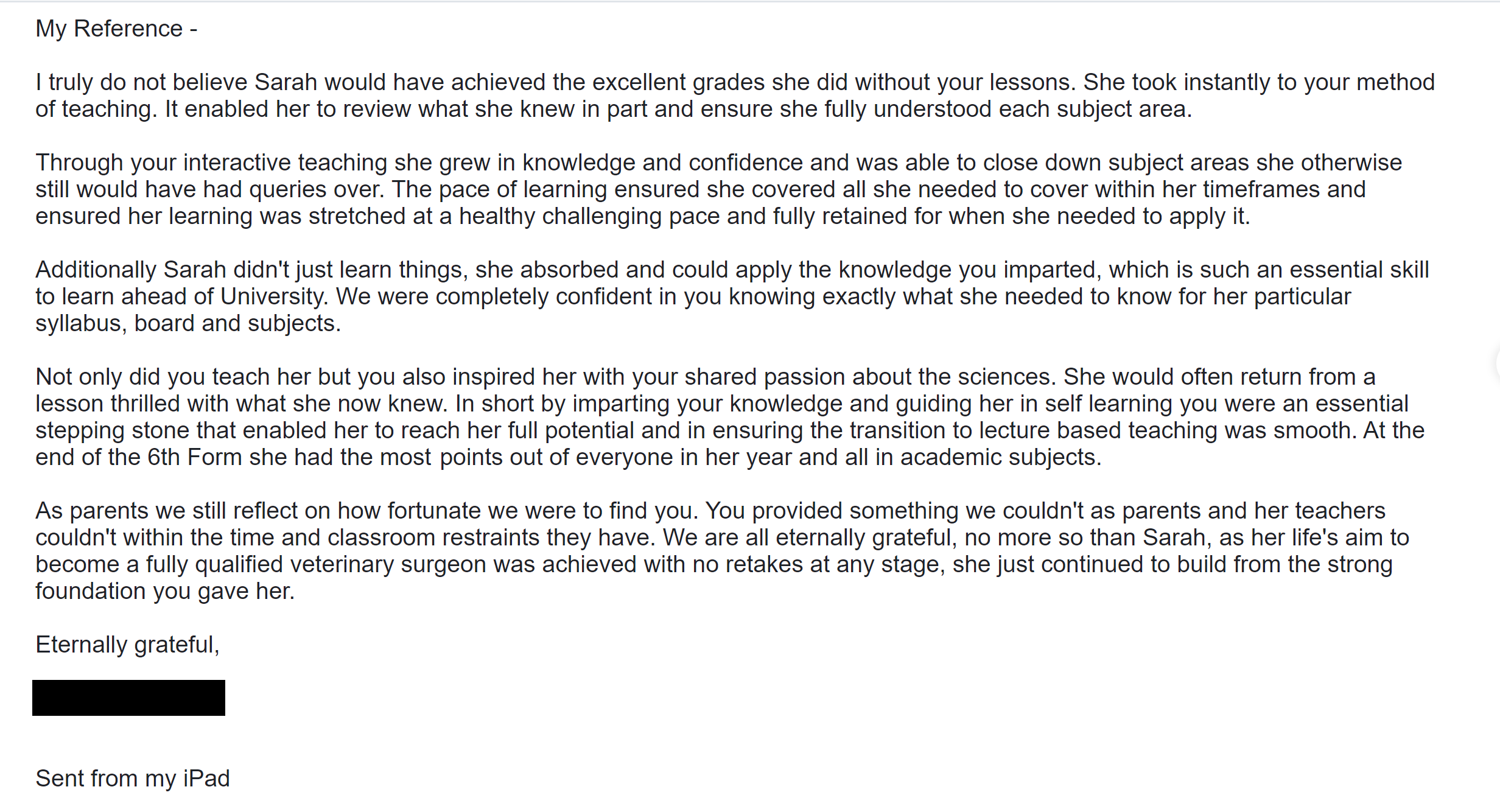
Task: Click the "Eternally grateful," sign-off line
Action: (x=127, y=645)
